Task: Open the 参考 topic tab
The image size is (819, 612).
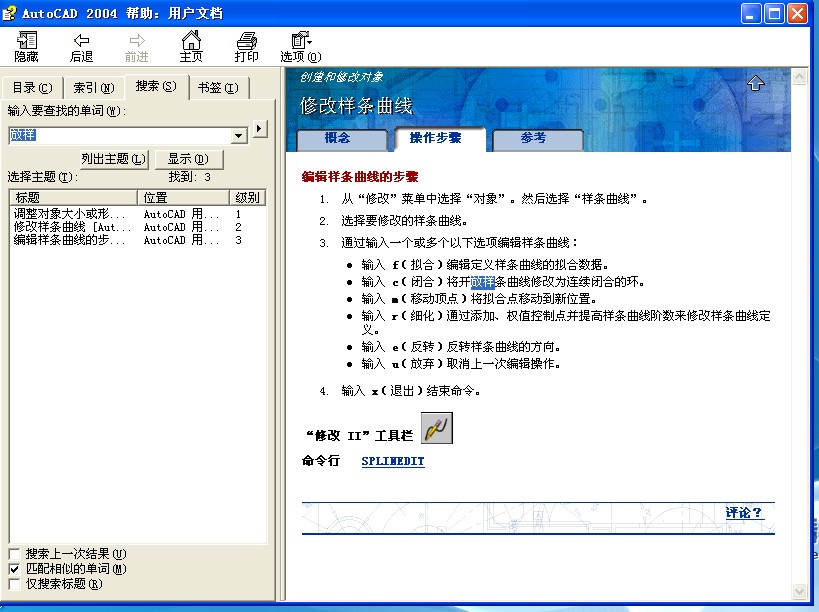Action: click(537, 139)
